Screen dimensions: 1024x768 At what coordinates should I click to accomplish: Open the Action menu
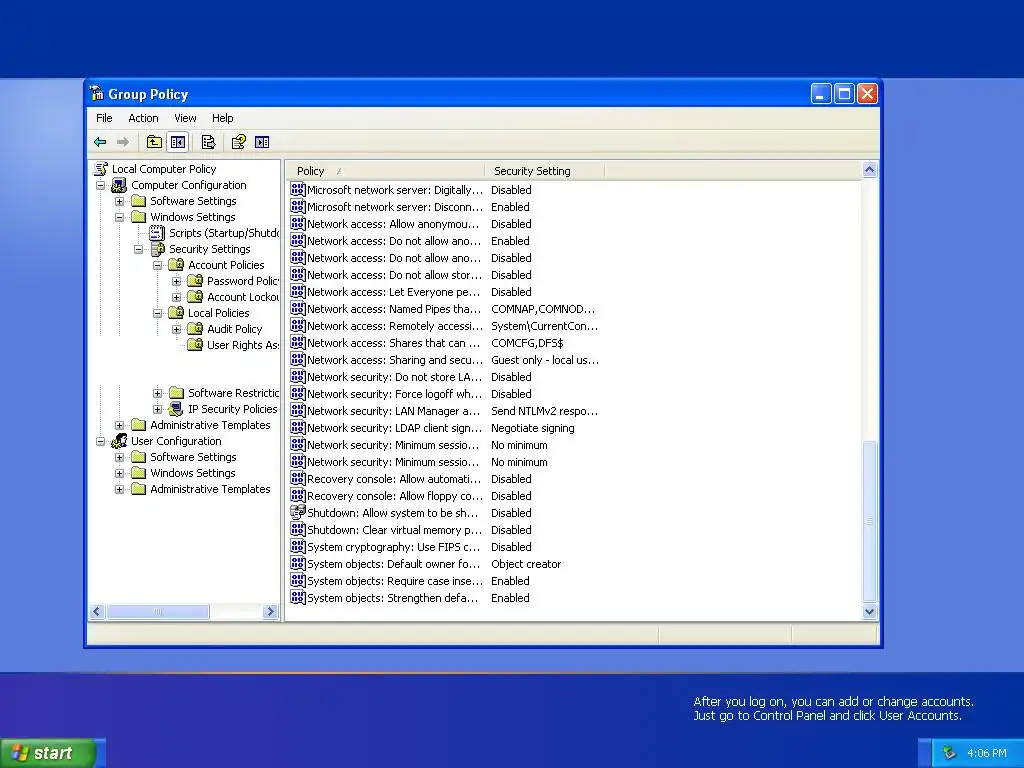(143, 118)
